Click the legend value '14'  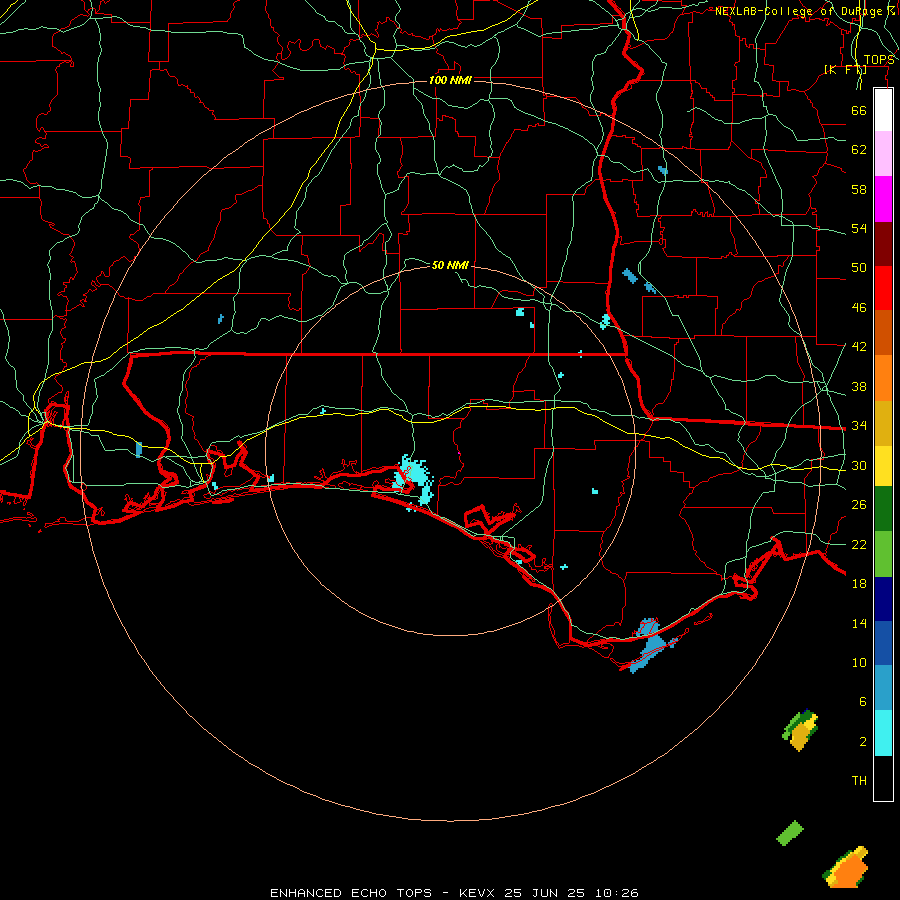[x=859, y=623]
